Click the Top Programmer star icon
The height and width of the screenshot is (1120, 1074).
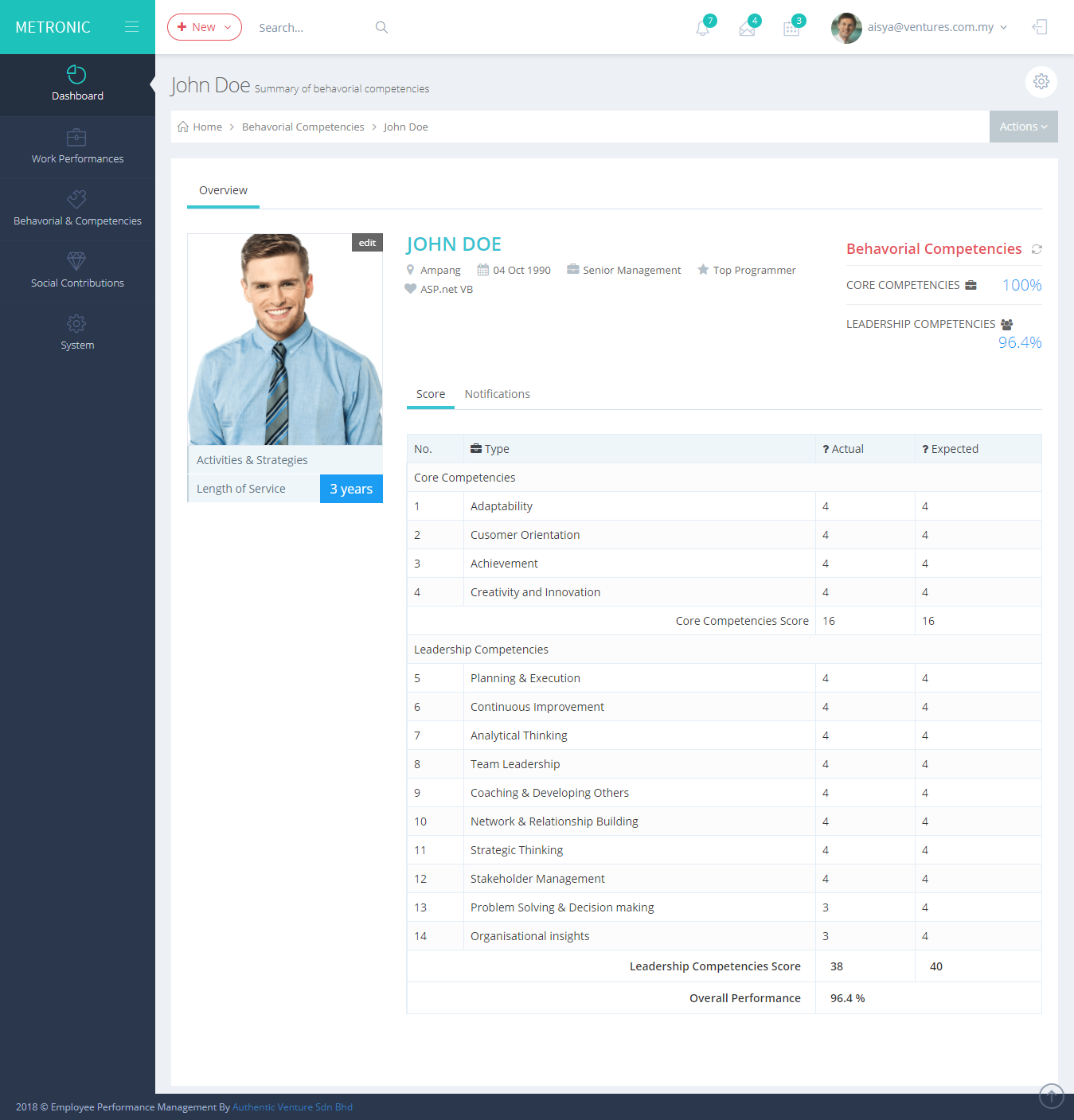703,269
